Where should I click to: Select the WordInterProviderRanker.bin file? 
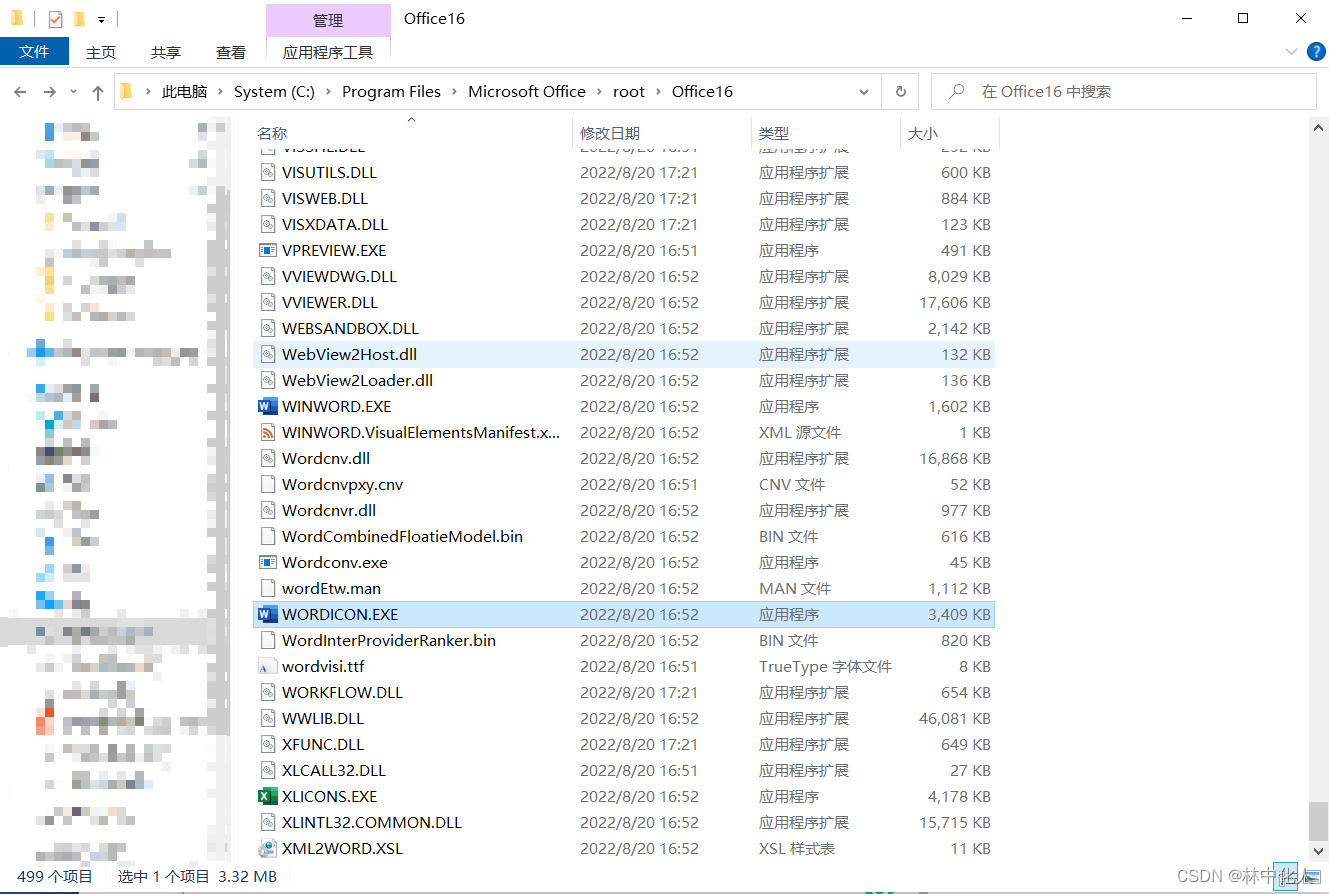pyautogui.click(x=624, y=640)
